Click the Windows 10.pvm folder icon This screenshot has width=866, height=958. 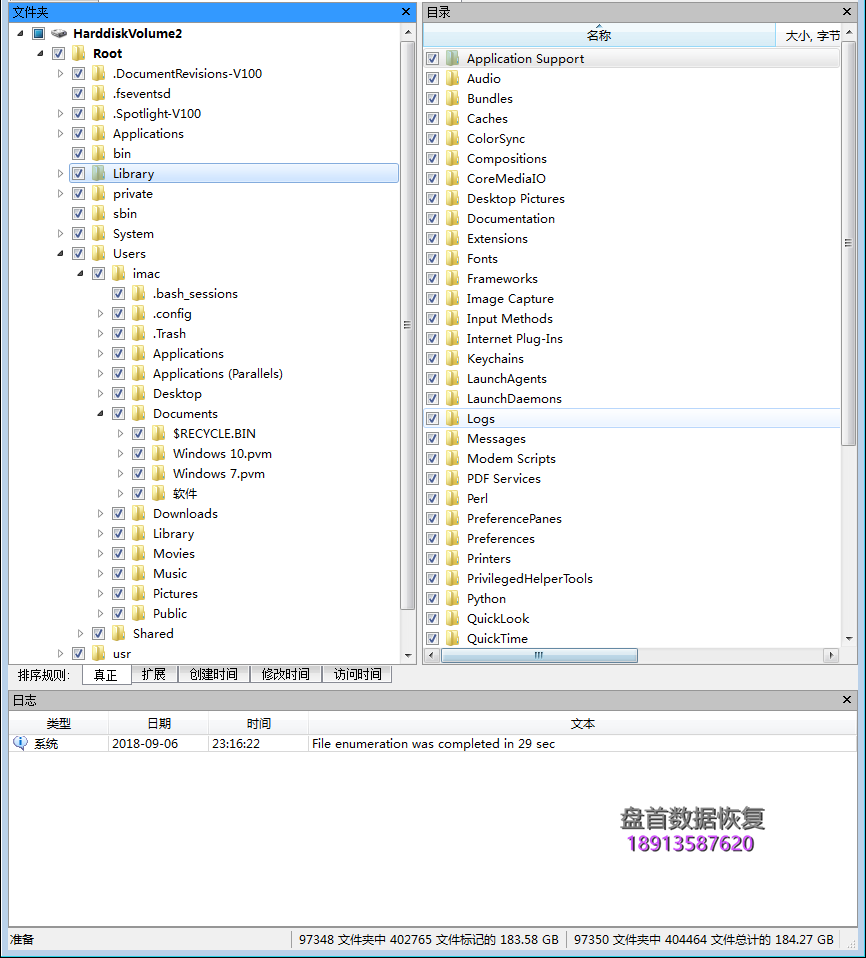click(159, 453)
